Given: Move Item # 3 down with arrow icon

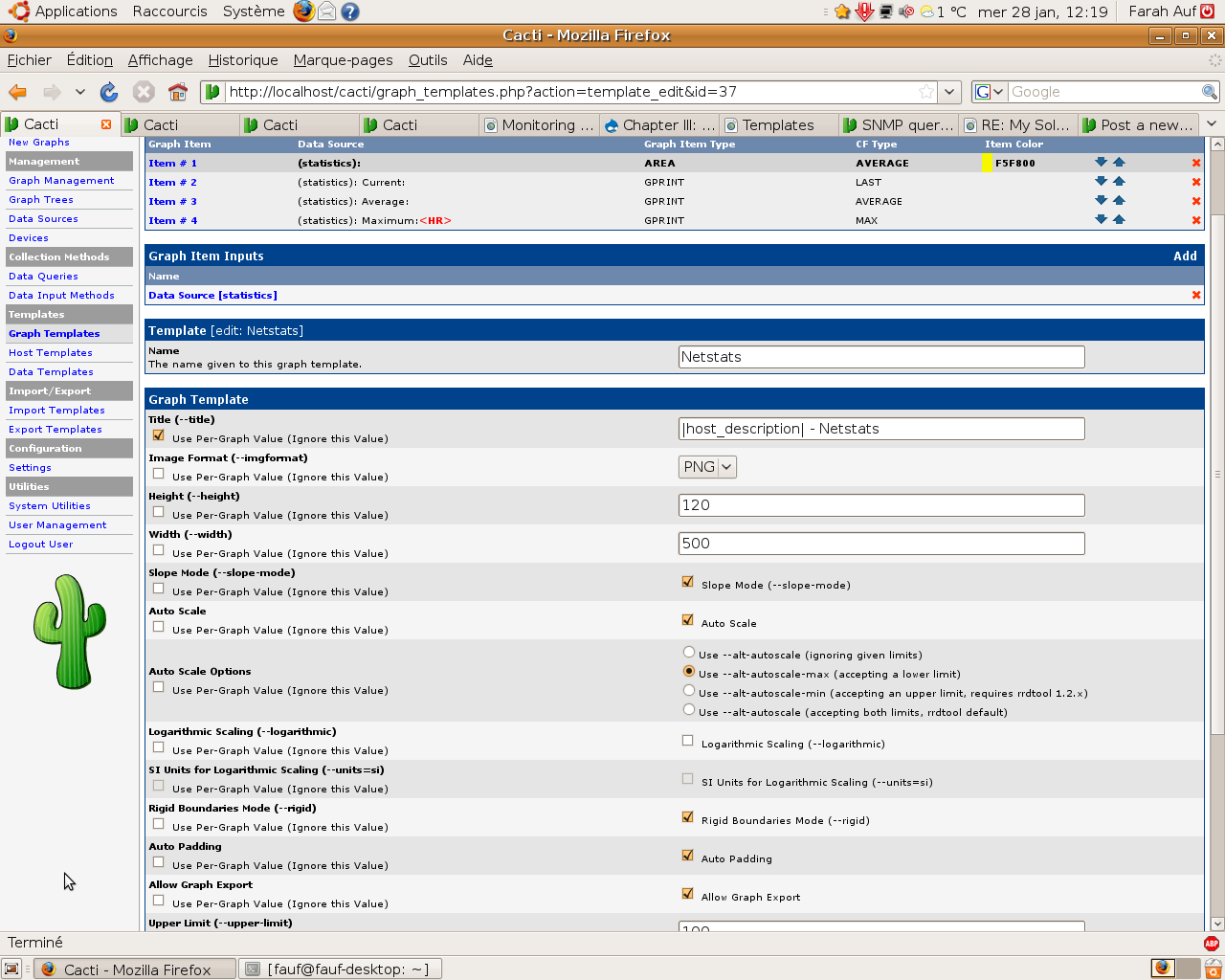Looking at the screenshot, I should (1101, 201).
